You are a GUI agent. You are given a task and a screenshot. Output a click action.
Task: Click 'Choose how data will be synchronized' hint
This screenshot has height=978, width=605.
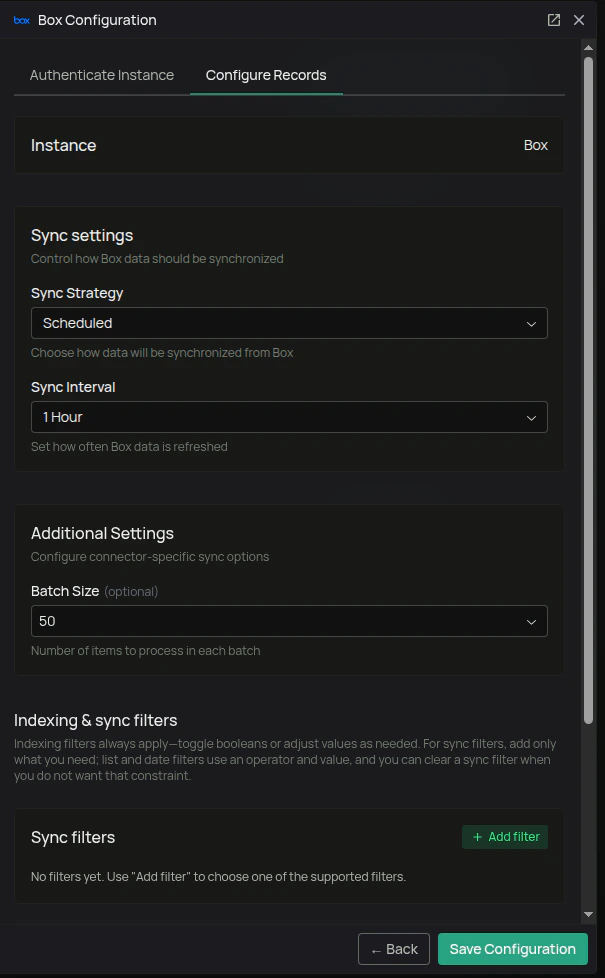point(162,352)
